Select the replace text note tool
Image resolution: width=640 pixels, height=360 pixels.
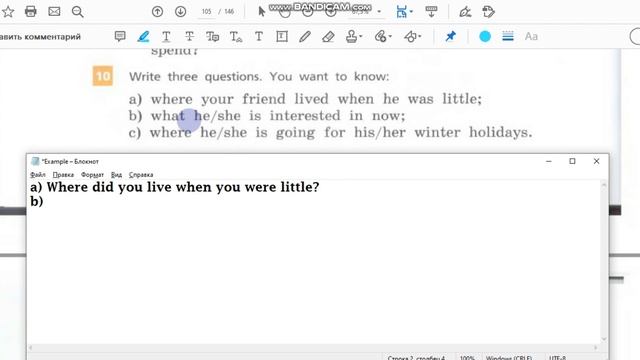pos(212,37)
